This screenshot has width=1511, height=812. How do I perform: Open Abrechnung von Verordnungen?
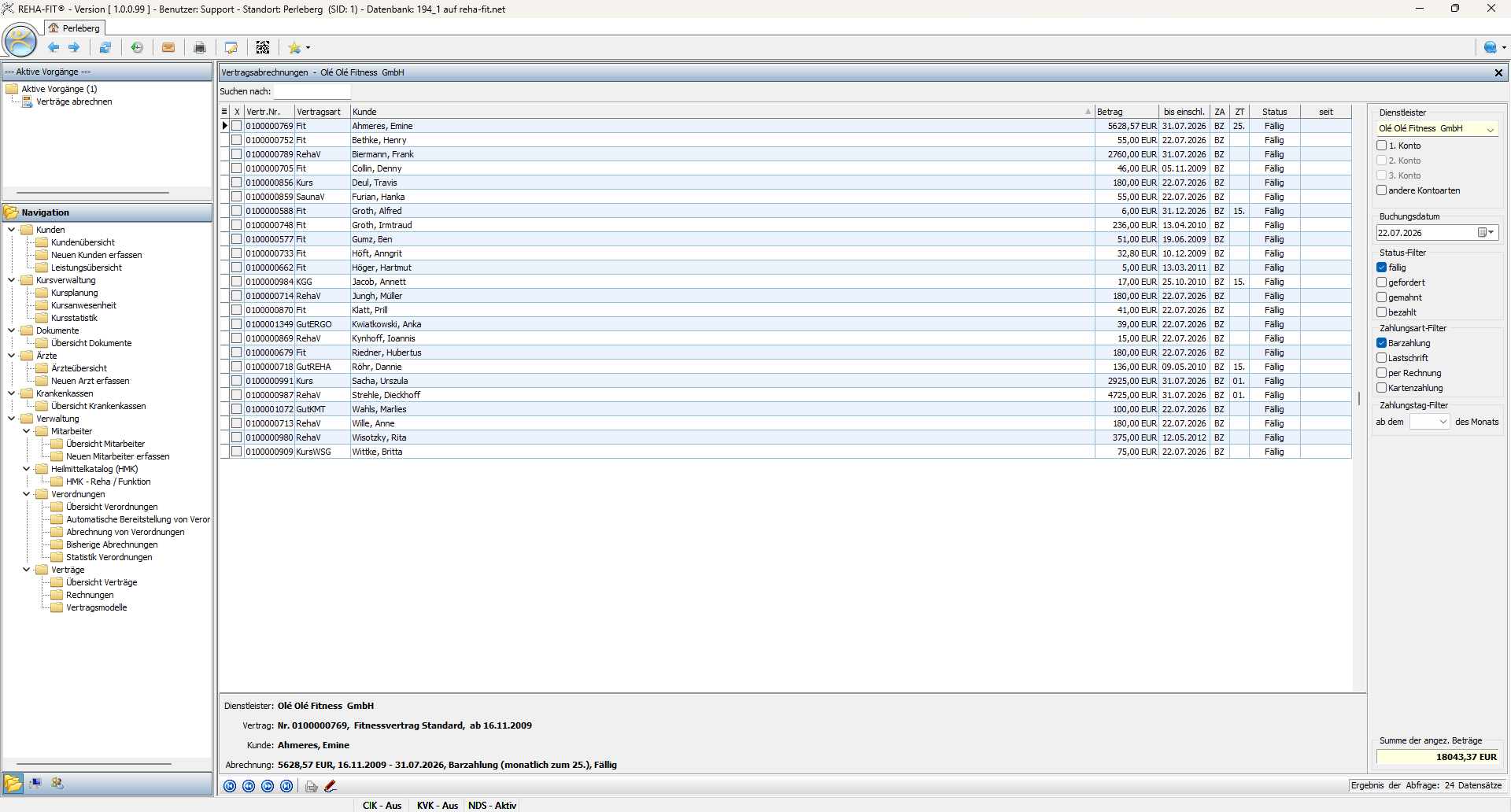(x=125, y=532)
